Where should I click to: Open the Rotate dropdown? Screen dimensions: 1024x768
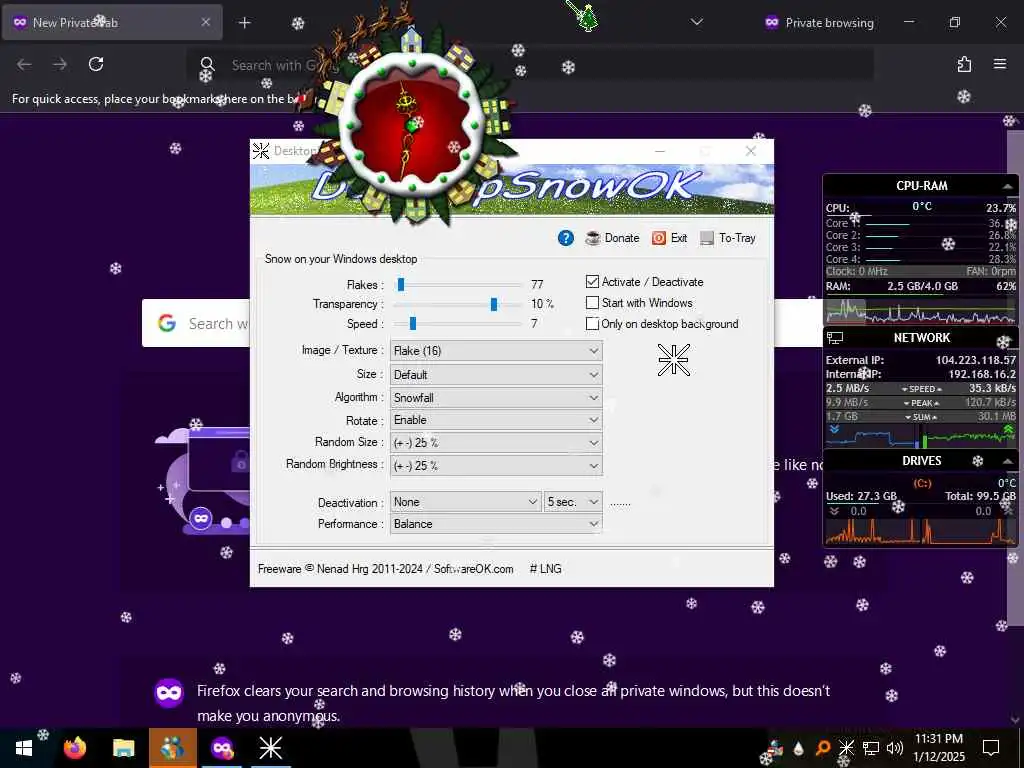tap(496, 420)
